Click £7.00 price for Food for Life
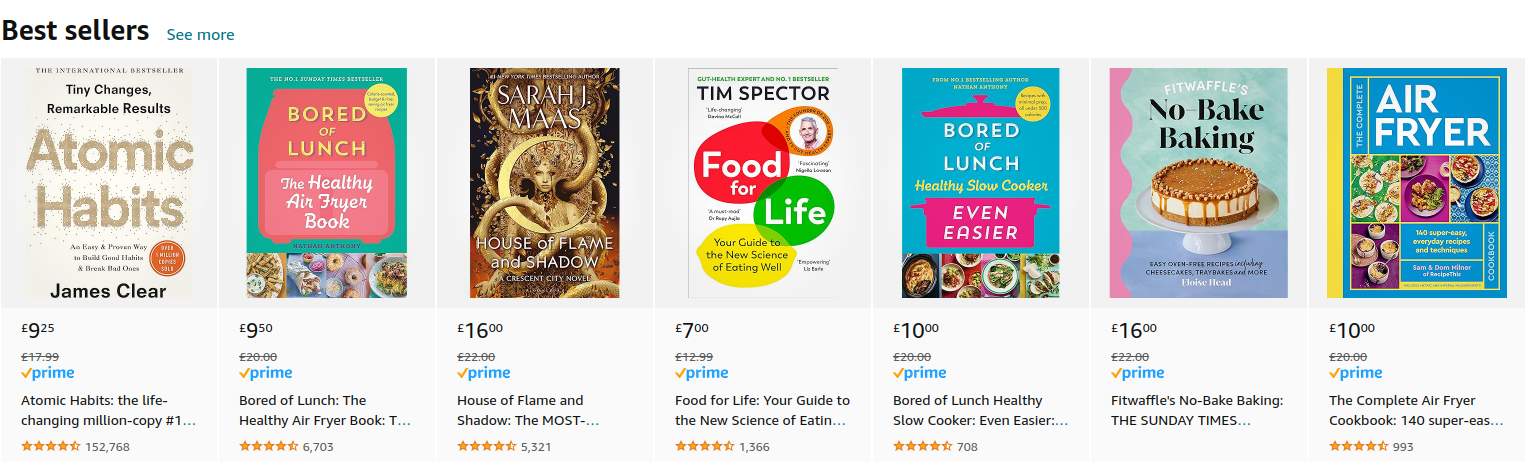Viewport: 1535px width, 471px height. coord(692,328)
